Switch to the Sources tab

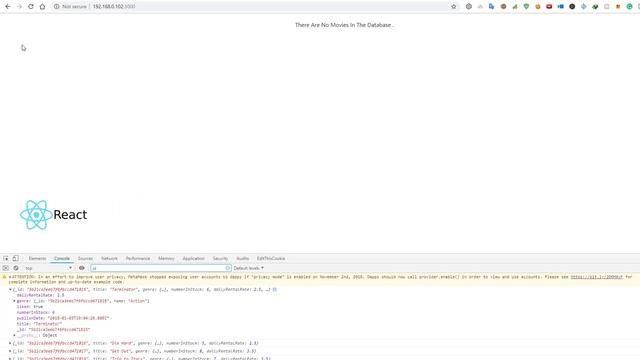[85, 258]
